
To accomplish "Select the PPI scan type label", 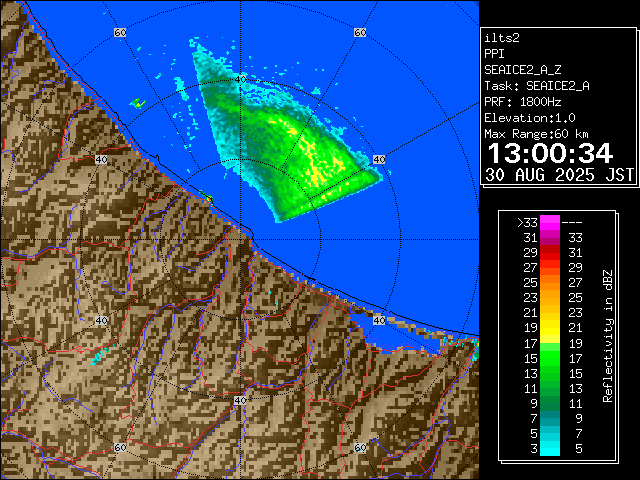I will (x=494, y=54).
